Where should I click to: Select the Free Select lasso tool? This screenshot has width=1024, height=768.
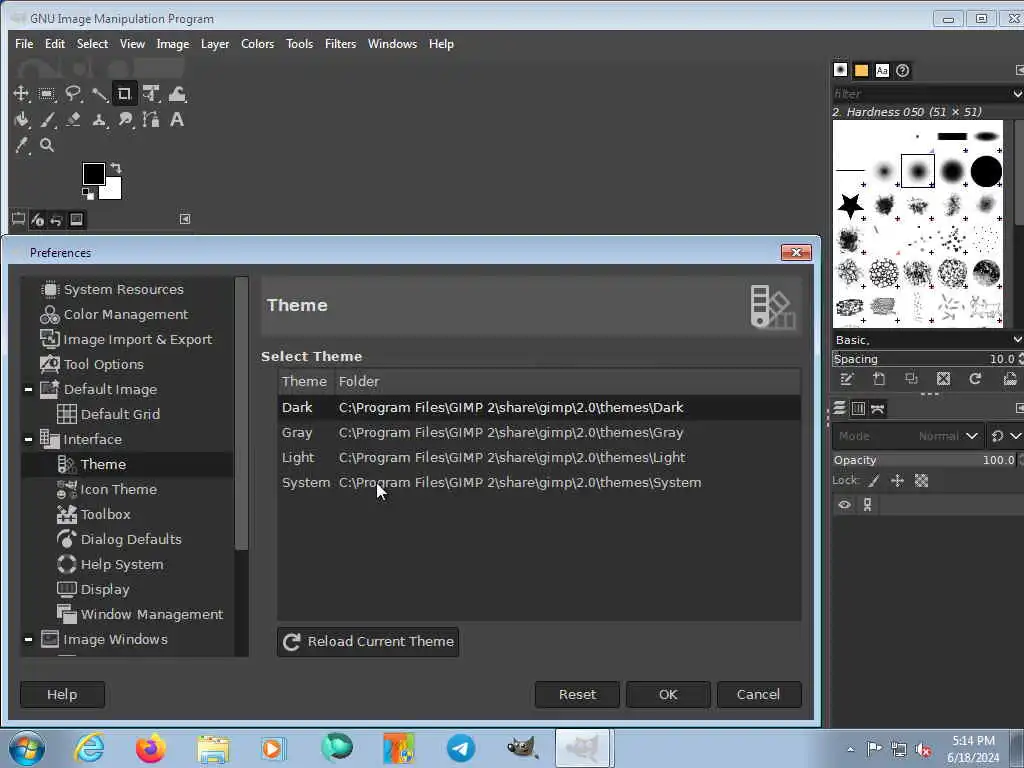tap(72, 94)
